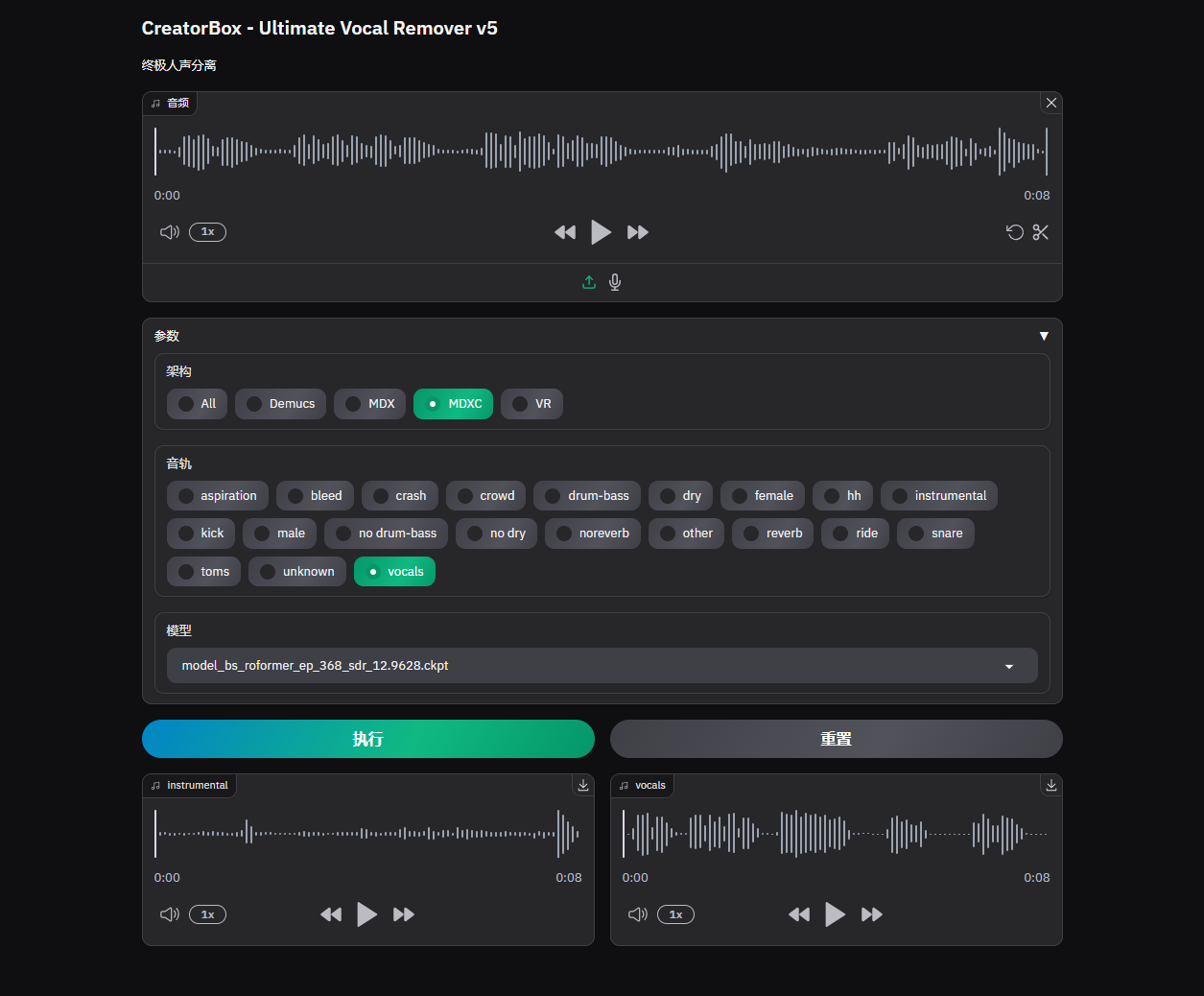Play the instrumental output audio

click(x=366, y=914)
